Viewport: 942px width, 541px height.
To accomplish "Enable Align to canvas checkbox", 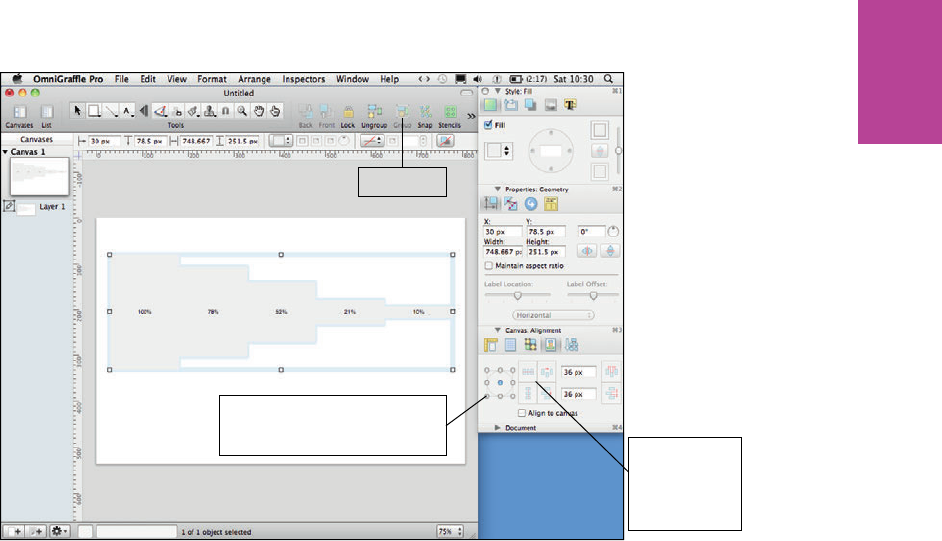I will click(521, 413).
